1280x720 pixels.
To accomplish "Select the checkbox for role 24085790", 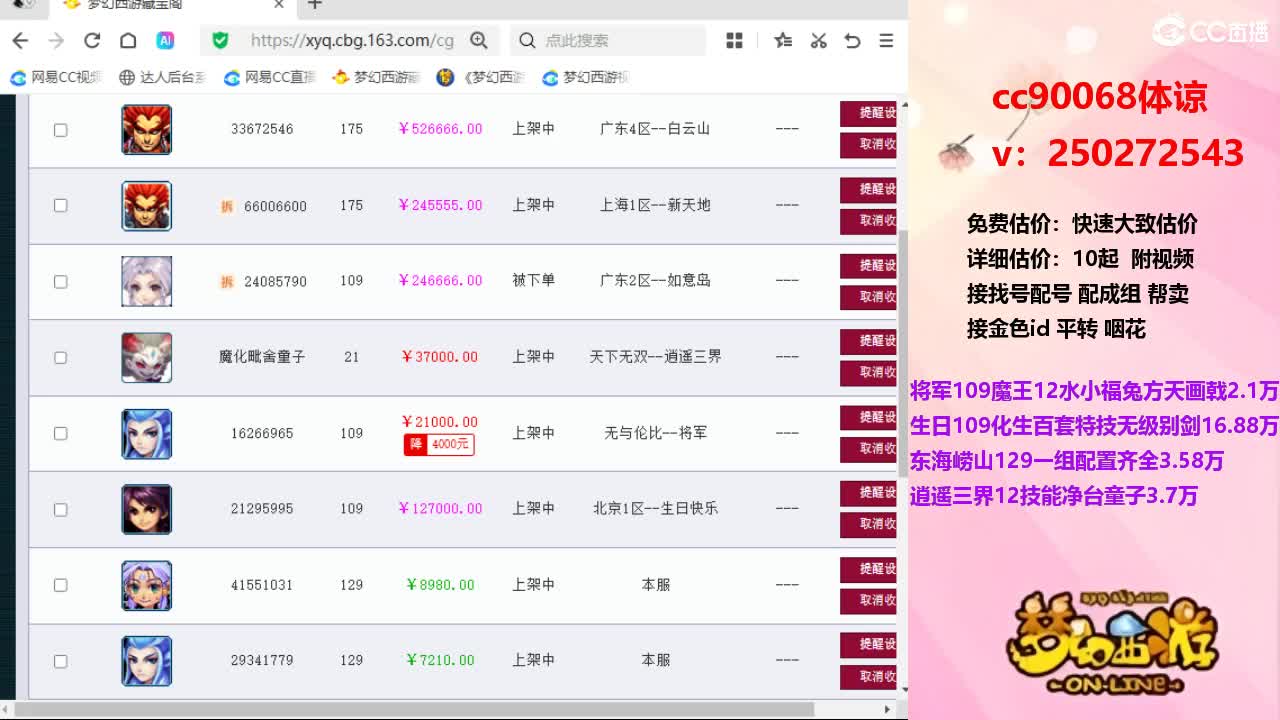I will click(x=60, y=281).
